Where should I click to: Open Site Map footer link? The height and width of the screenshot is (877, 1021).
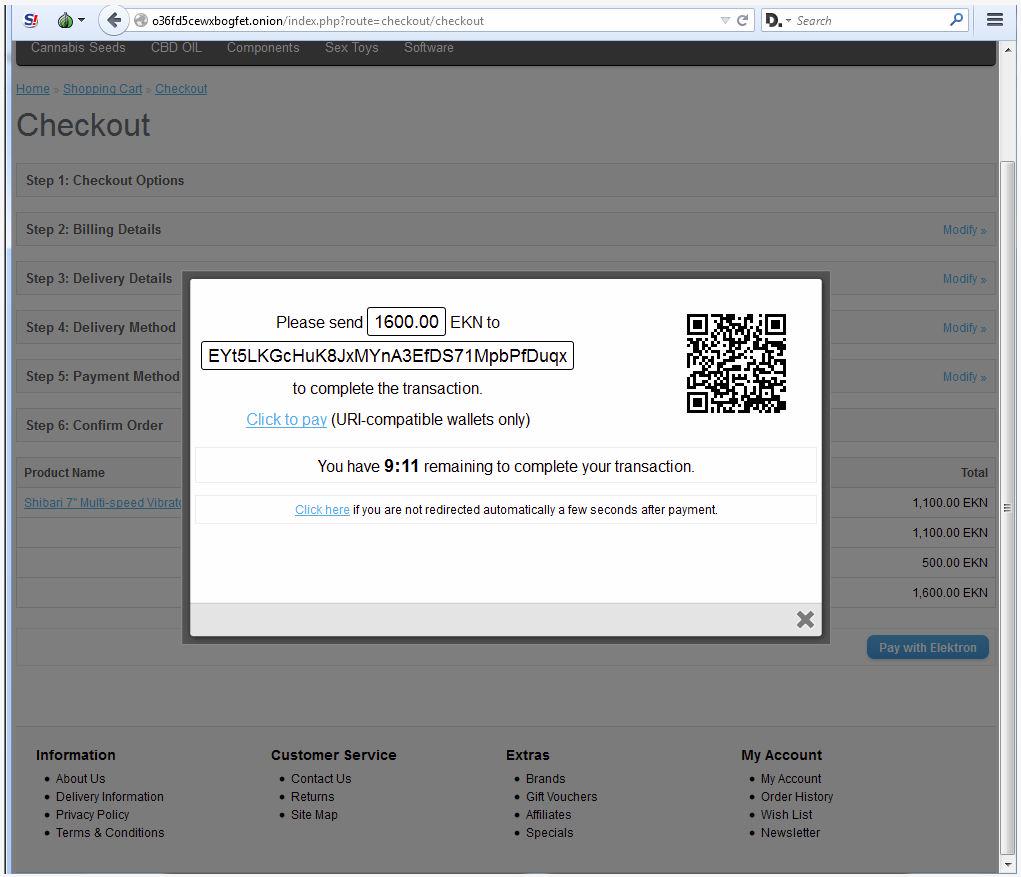(x=314, y=814)
